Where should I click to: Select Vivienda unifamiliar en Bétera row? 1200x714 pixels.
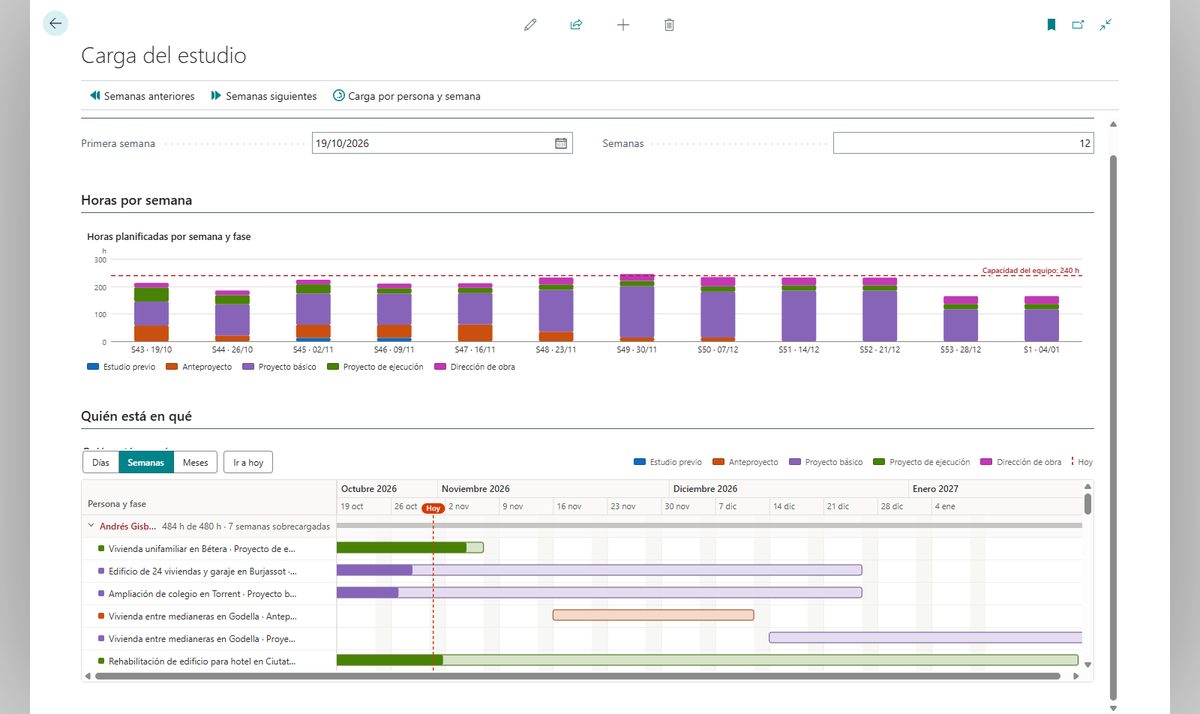coord(209,548)
